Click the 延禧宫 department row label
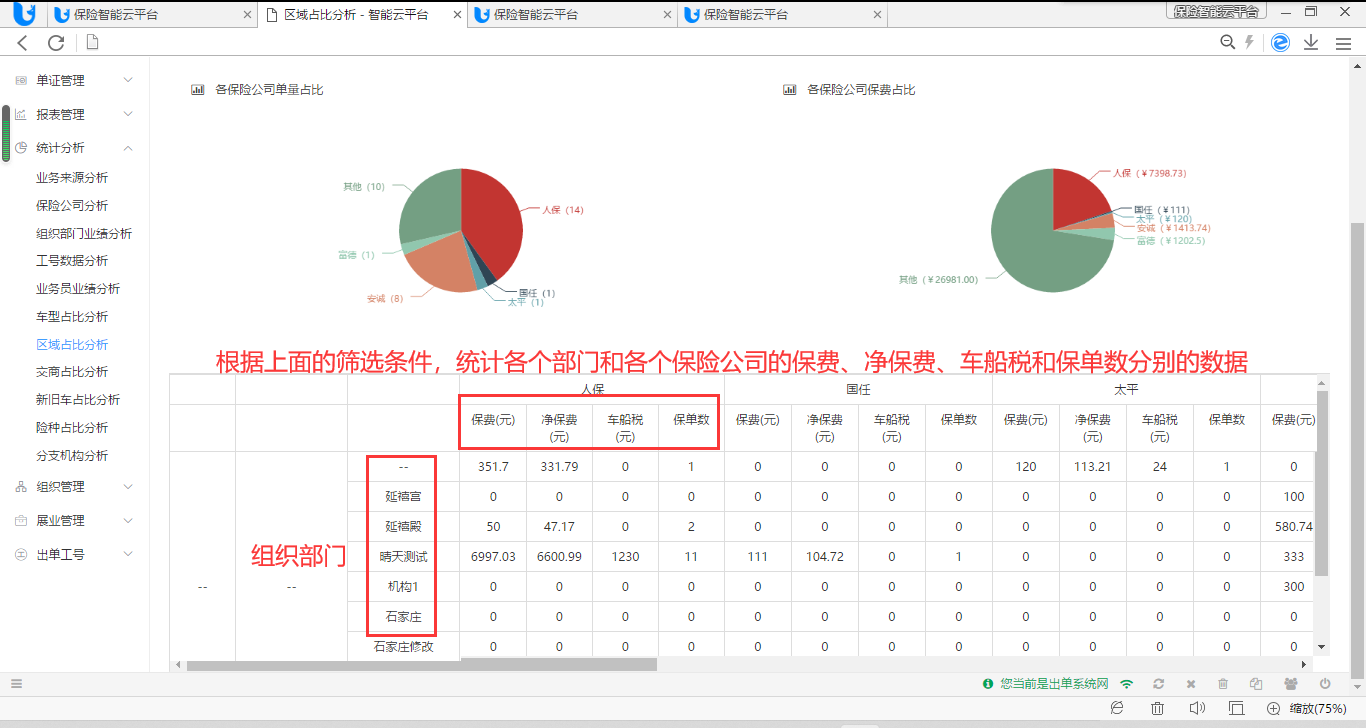 (x=403, y=497)
